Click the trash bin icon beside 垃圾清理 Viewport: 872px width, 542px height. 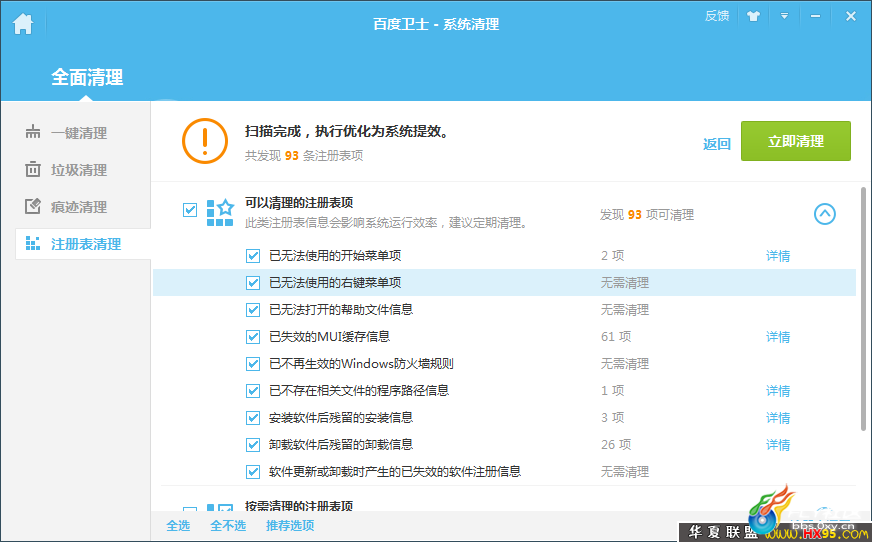[x=33, y=169]
